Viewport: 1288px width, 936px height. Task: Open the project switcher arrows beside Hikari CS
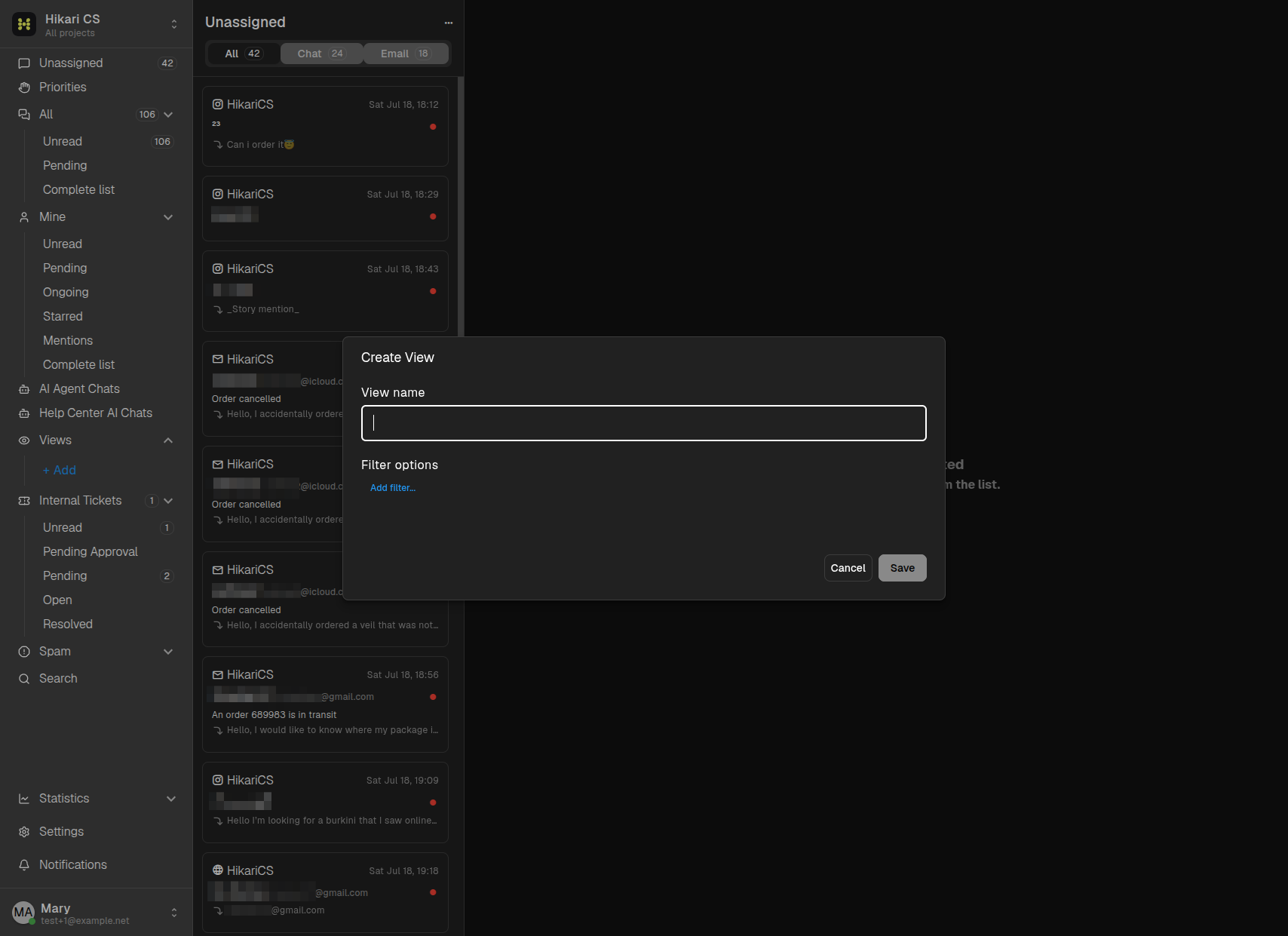tap(174, 24)
